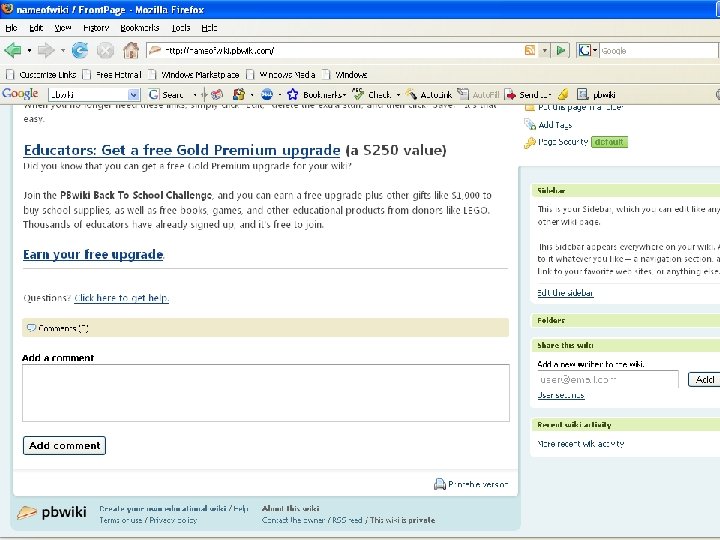This screenshot has width=720, height=540.
Task: Click the Google toolbar Bookmarks star
Action: pyautogui.click(x=292, y=95)
